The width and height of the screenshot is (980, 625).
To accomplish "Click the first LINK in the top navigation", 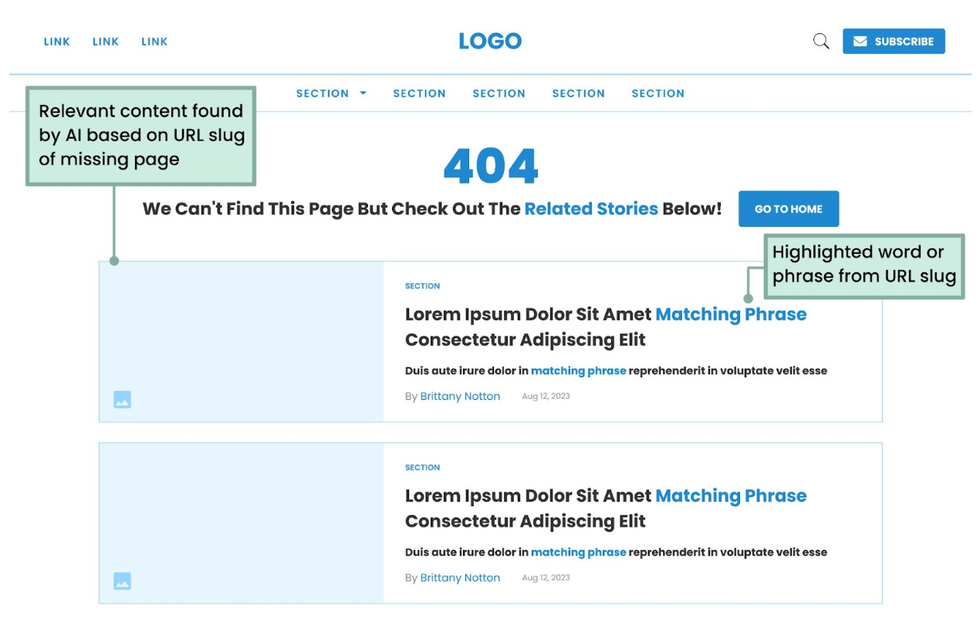I will coord(56,41).
